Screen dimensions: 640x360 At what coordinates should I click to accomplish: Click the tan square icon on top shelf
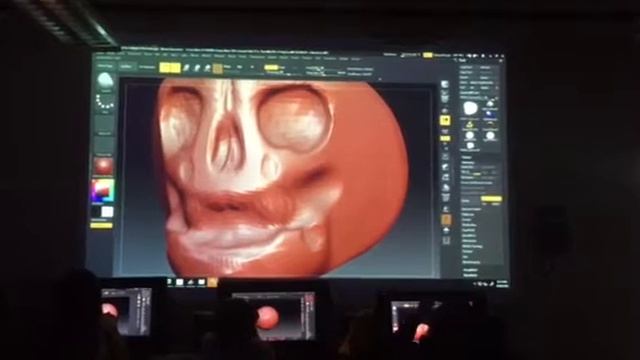click(x=218, y=68)
